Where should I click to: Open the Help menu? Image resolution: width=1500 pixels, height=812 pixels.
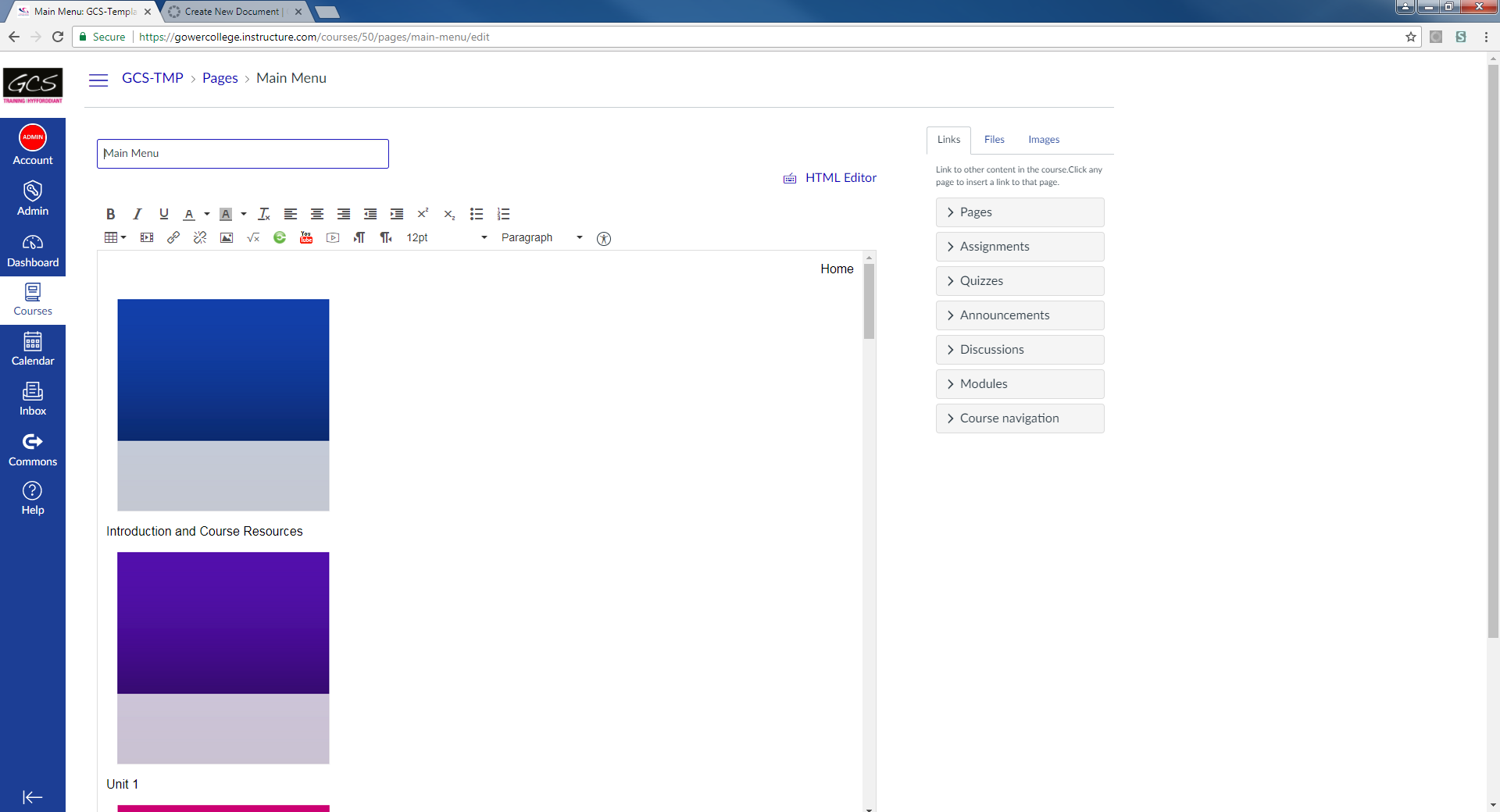33,499
